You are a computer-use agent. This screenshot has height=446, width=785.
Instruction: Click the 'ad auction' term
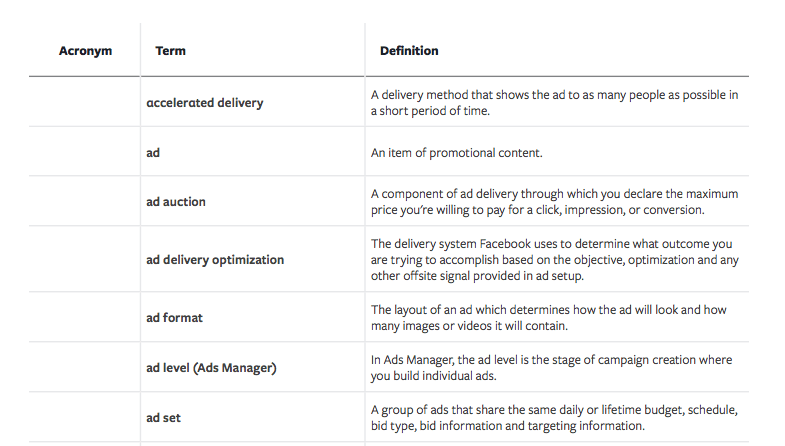pyautogui.click(x=176, y=202)
